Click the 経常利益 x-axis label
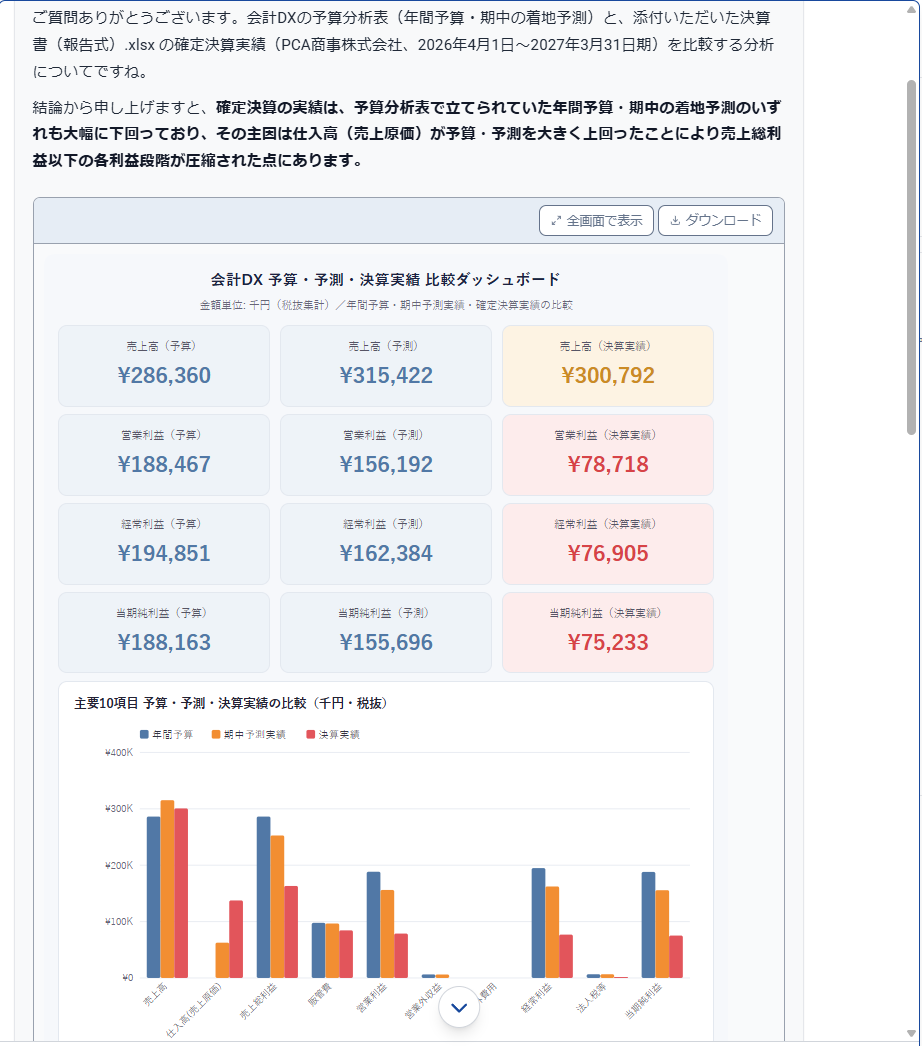Image resolution: width=922 pixels, height=1046 pixels. [x=536, y=997]
